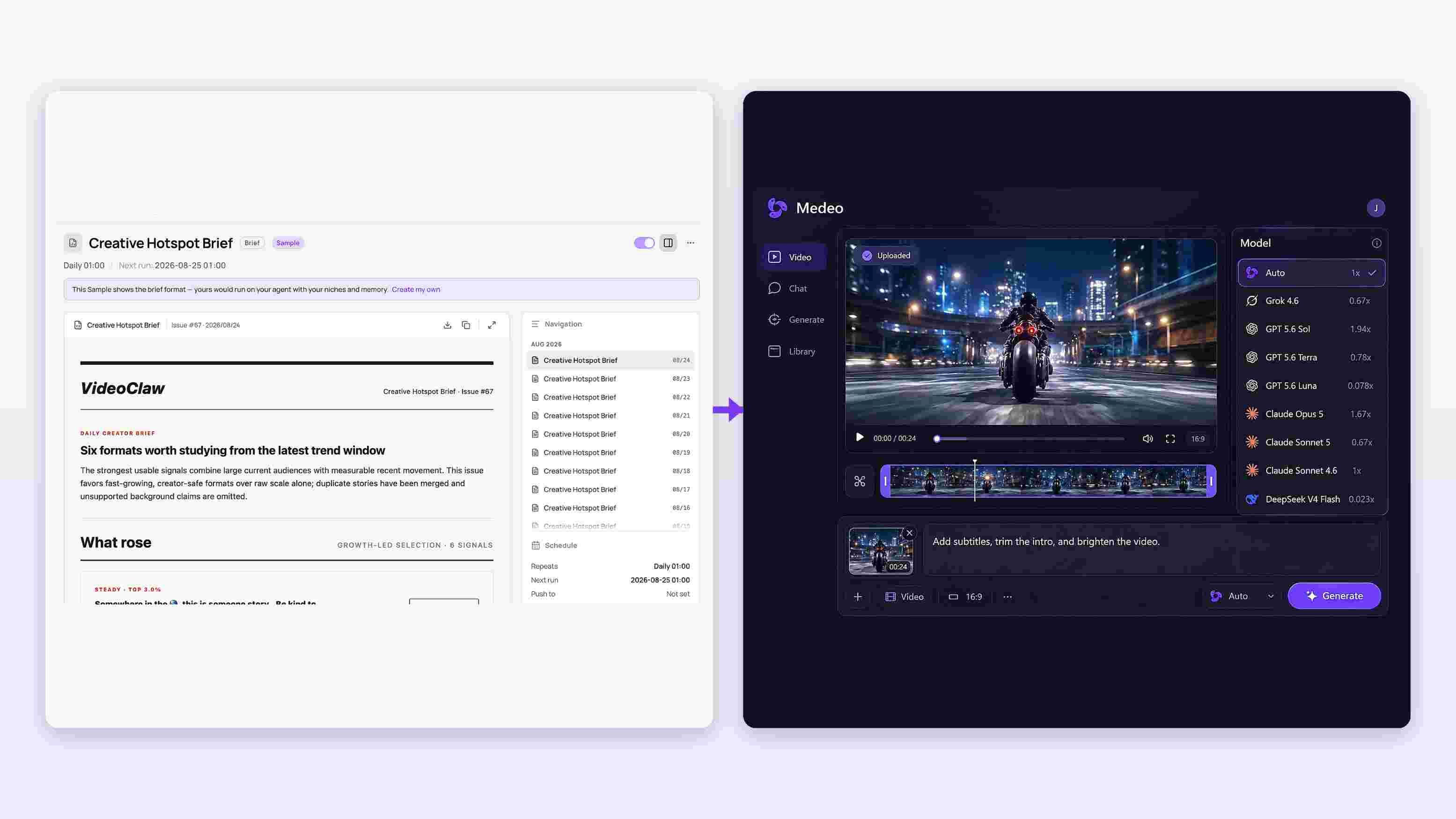Switch to Generate in Medeo sidebar
This screenshot has width=1456, height=819.
[x=795, y=320]
